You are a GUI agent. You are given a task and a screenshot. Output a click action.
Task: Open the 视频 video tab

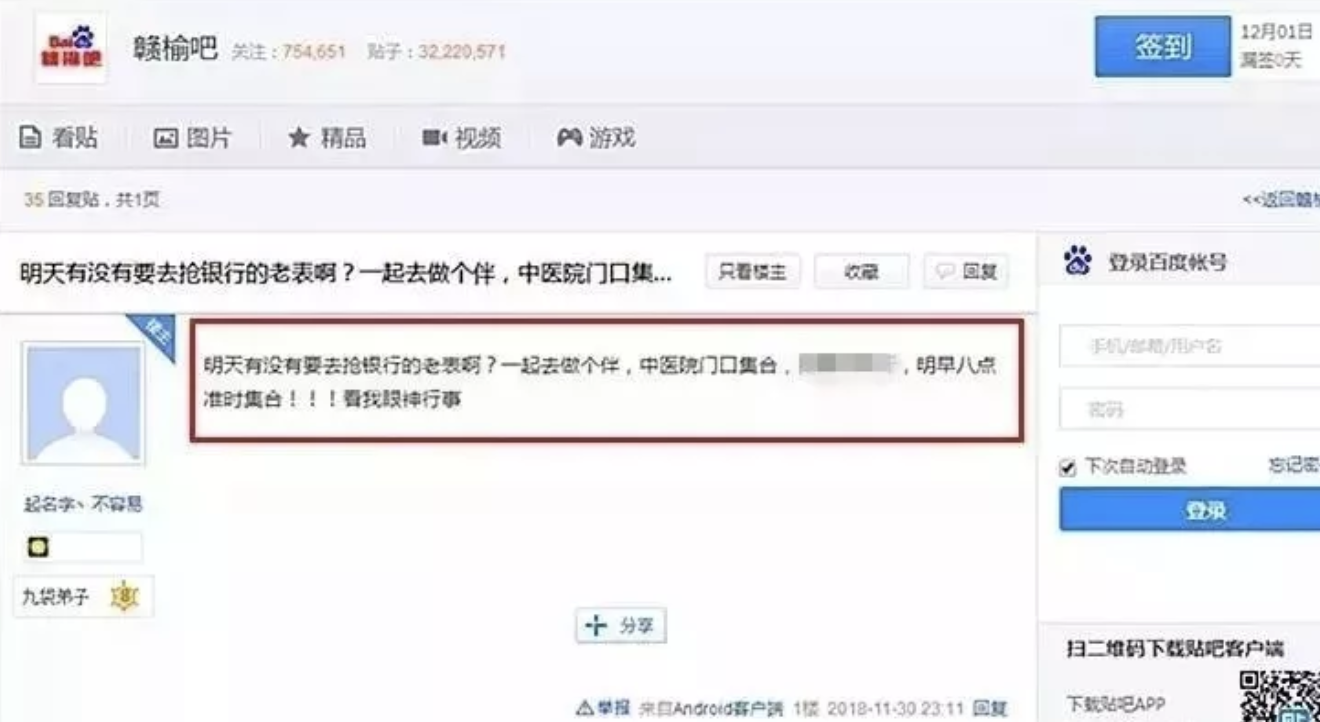coord(461,138)
